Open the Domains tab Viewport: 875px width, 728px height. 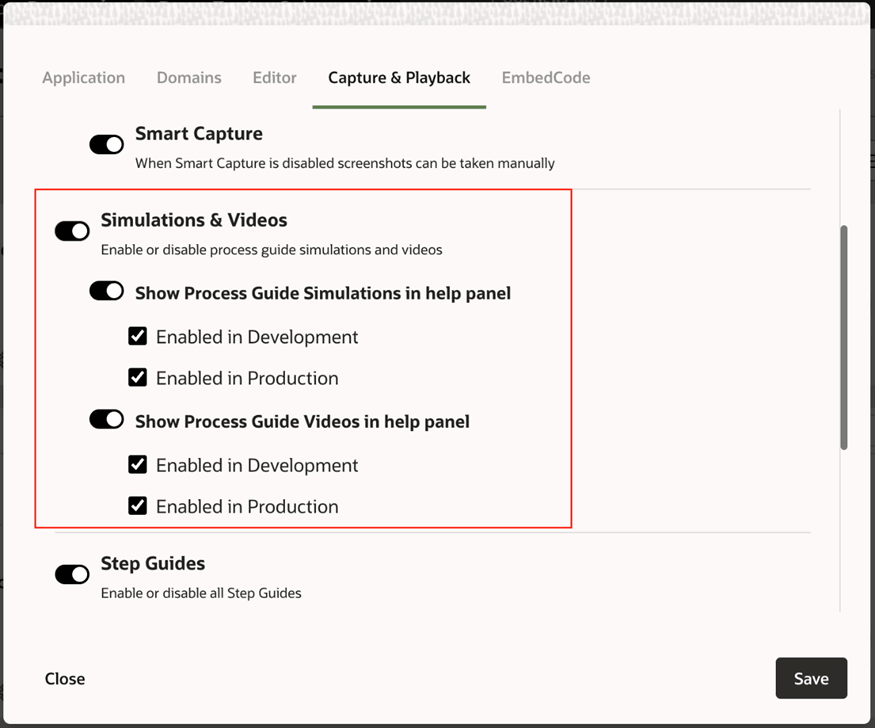pos(188,77)
